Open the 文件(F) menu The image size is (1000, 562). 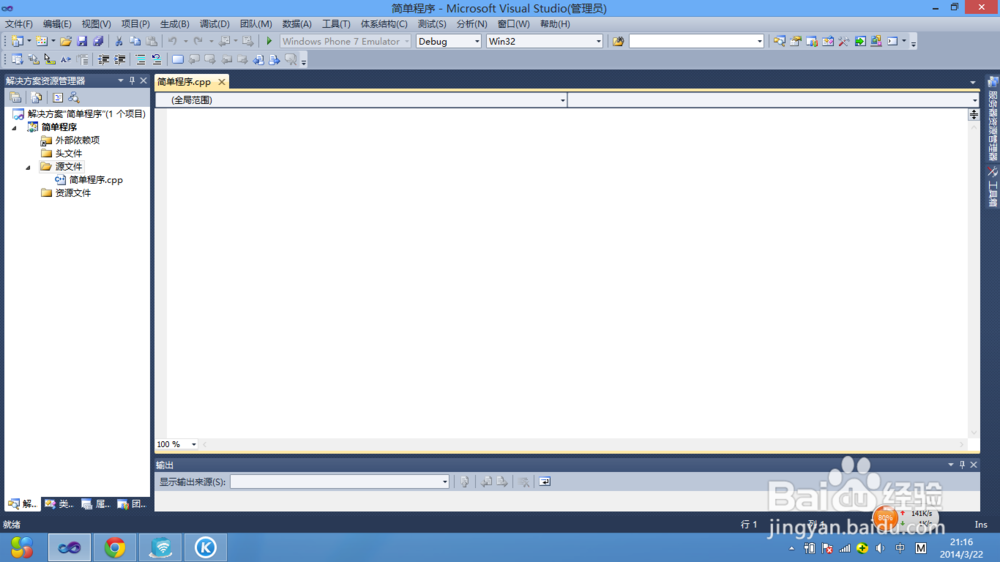click(18, 24)
